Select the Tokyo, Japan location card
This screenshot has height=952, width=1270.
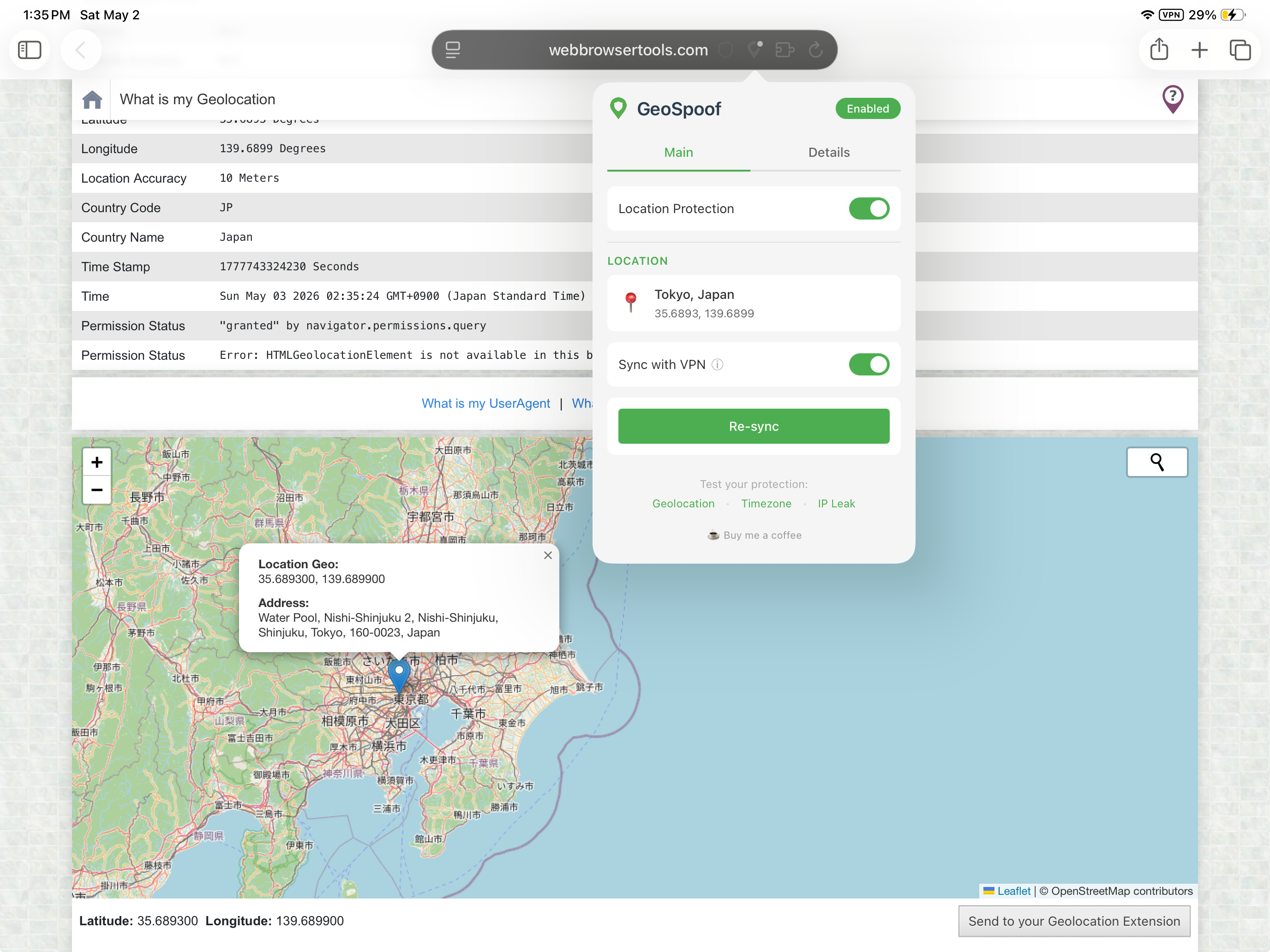point(753,303)
